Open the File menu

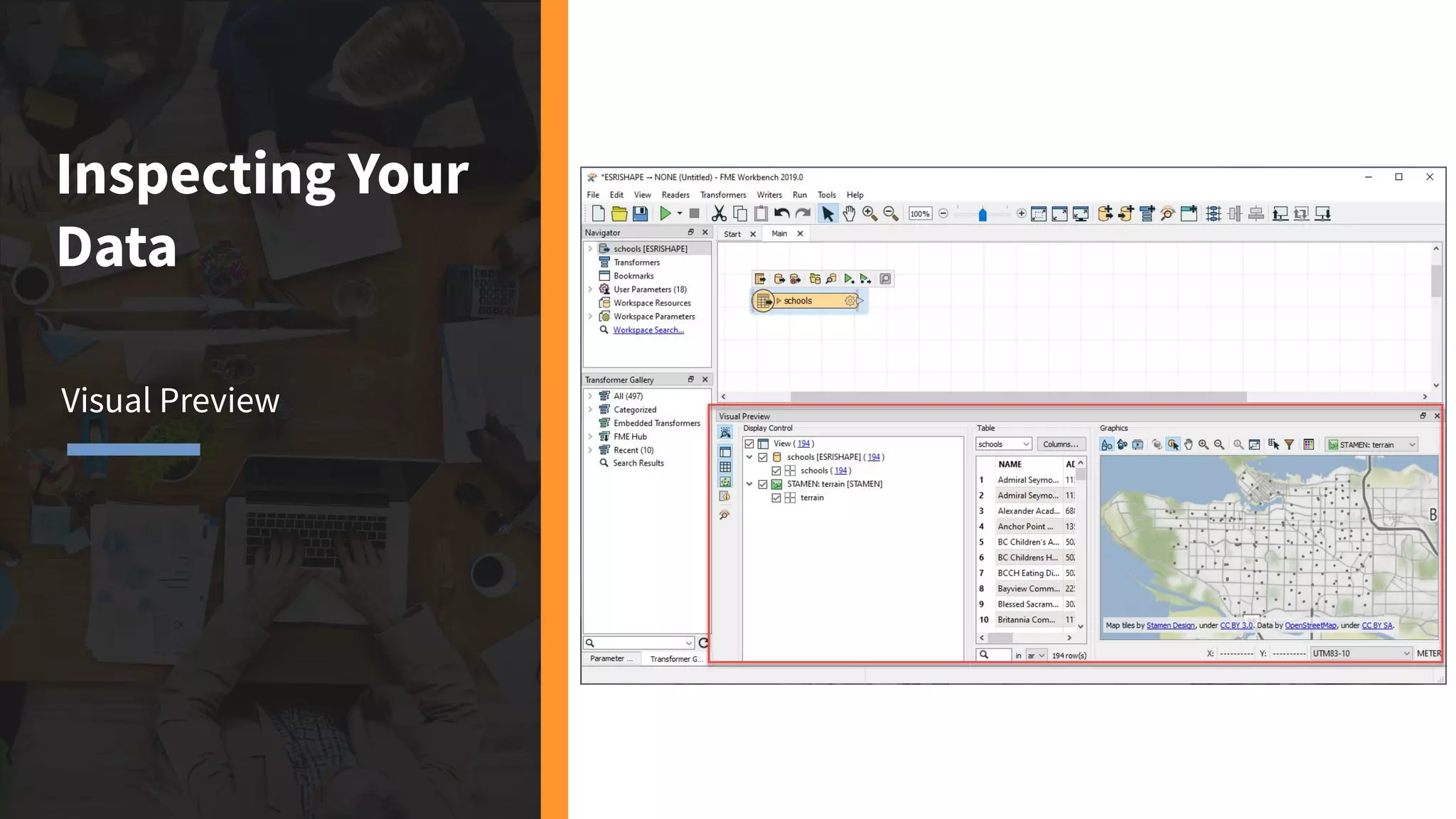(593, 195)
